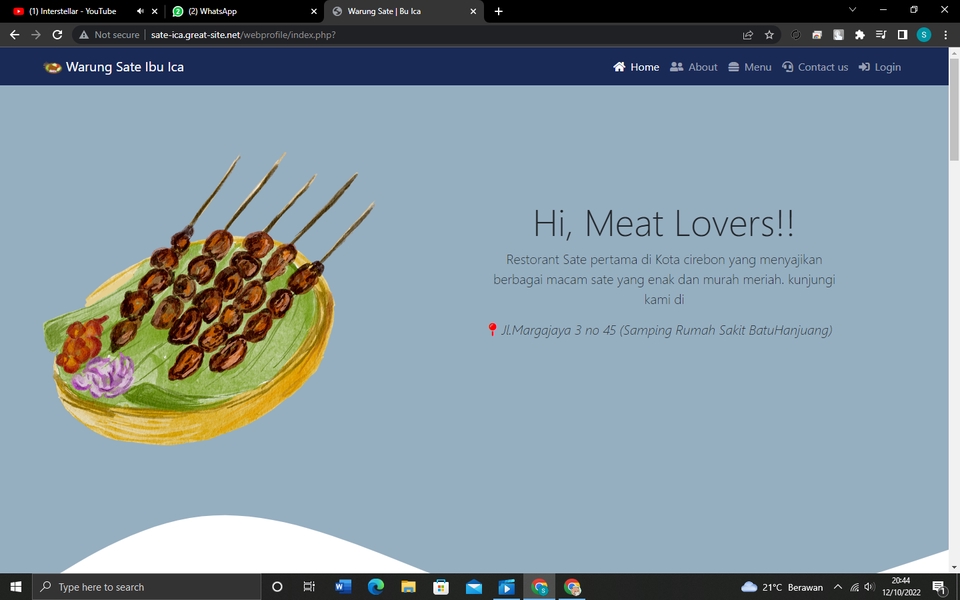Image resolution: width=960 pixels, height=600 pixels.
Task: Open the Menu nav item
Action: pyautogui.click(x=750, y=67)
